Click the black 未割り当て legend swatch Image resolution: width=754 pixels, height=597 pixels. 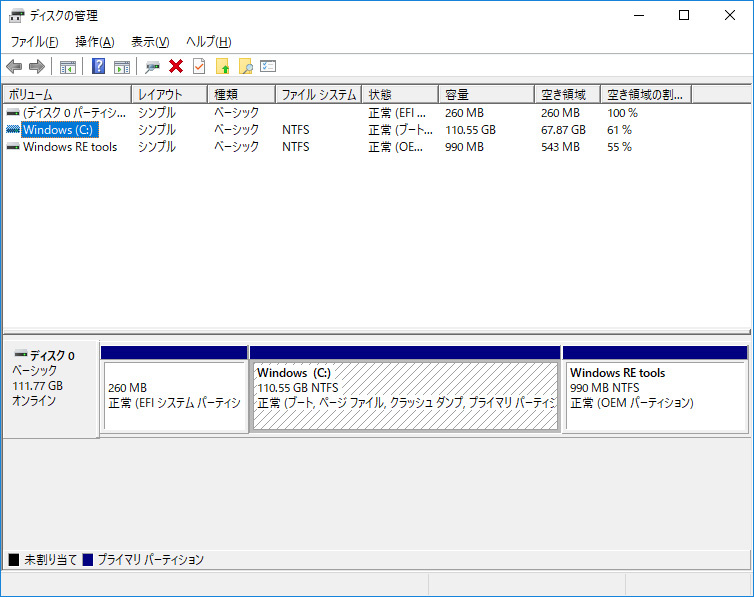click(x=14, y=560)
